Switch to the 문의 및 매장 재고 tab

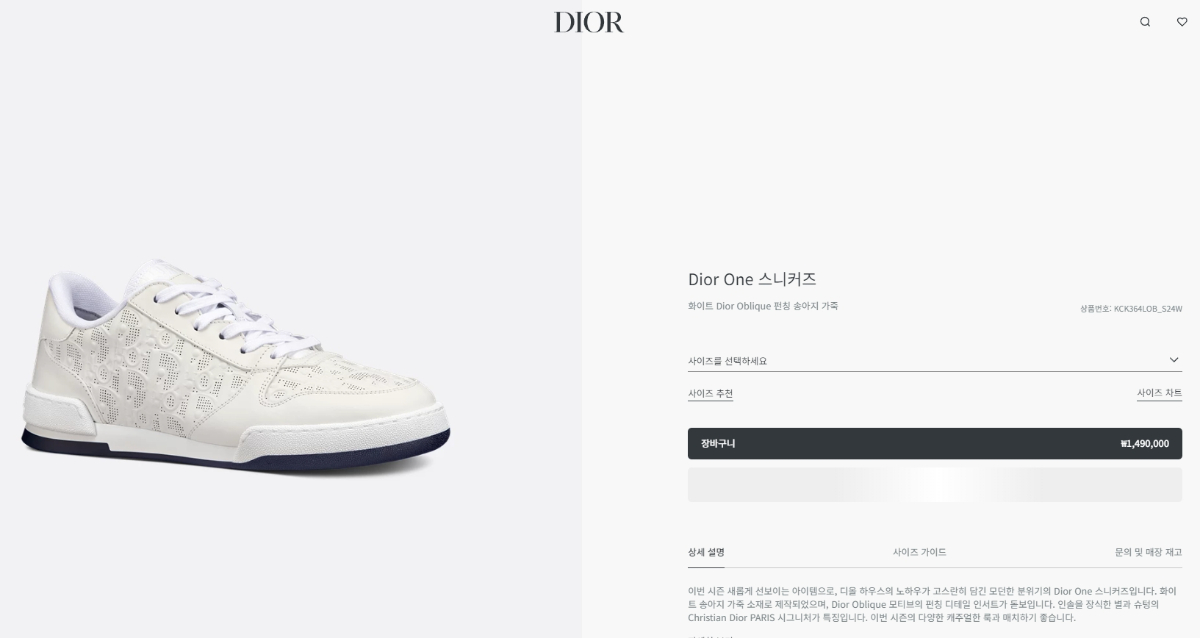point(1148,552)
